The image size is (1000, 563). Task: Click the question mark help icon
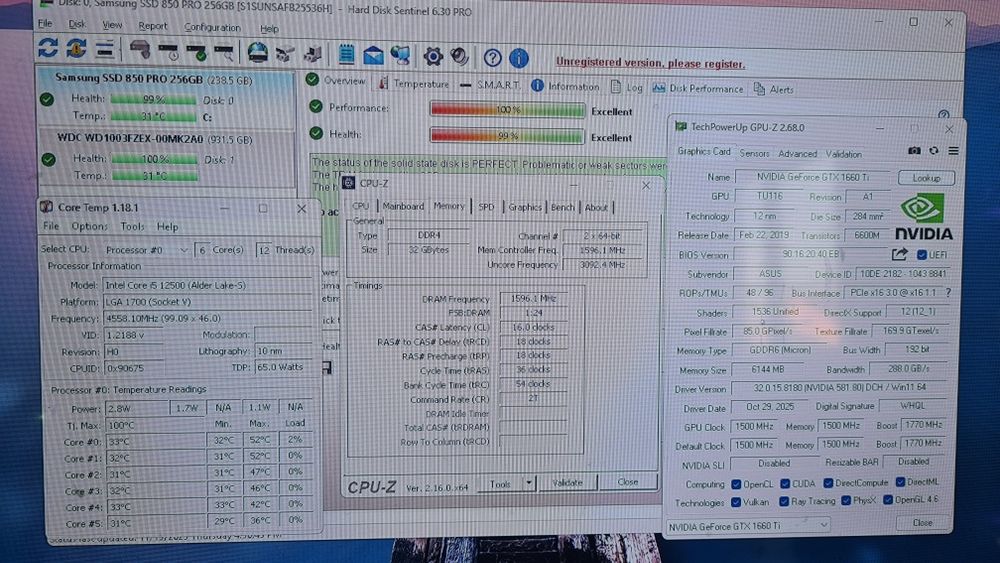pos(492,58)
